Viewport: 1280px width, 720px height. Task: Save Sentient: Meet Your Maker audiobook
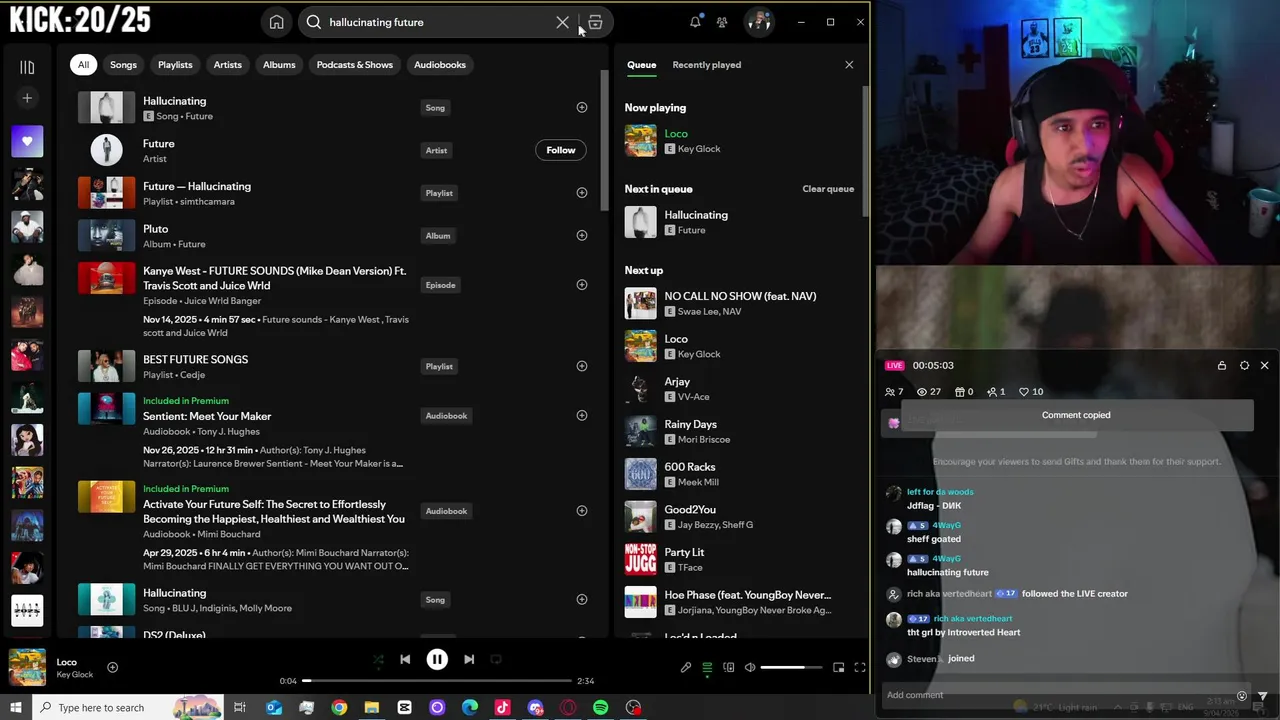click(582, 415)
